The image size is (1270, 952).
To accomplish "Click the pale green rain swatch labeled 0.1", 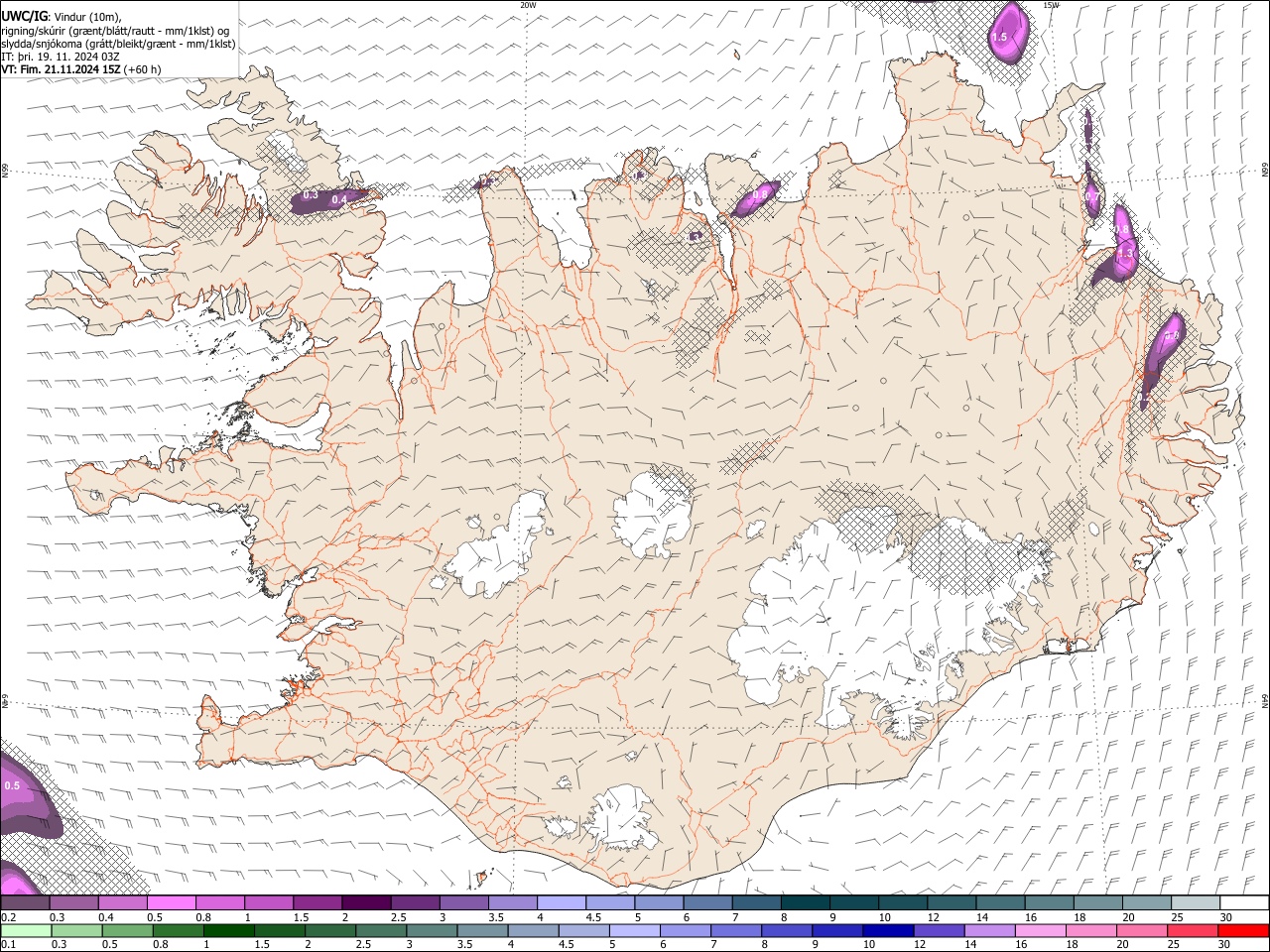I will point(26,930).
